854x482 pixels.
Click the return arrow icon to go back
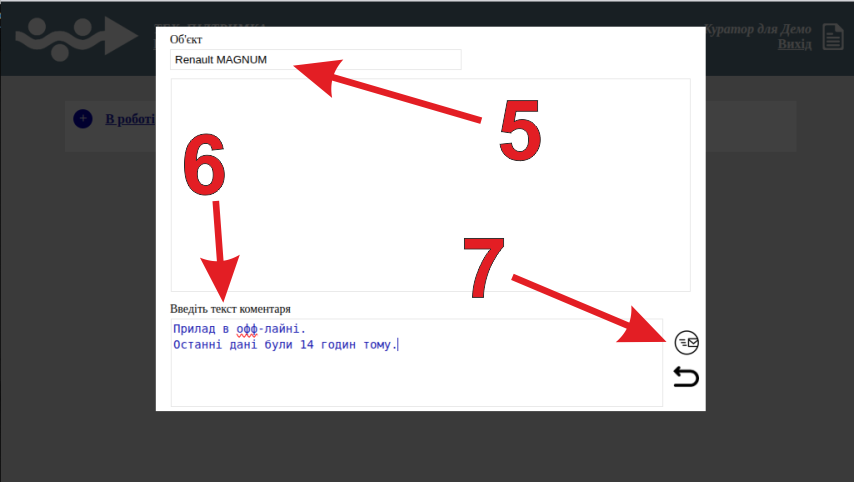(x=686, y=377)
